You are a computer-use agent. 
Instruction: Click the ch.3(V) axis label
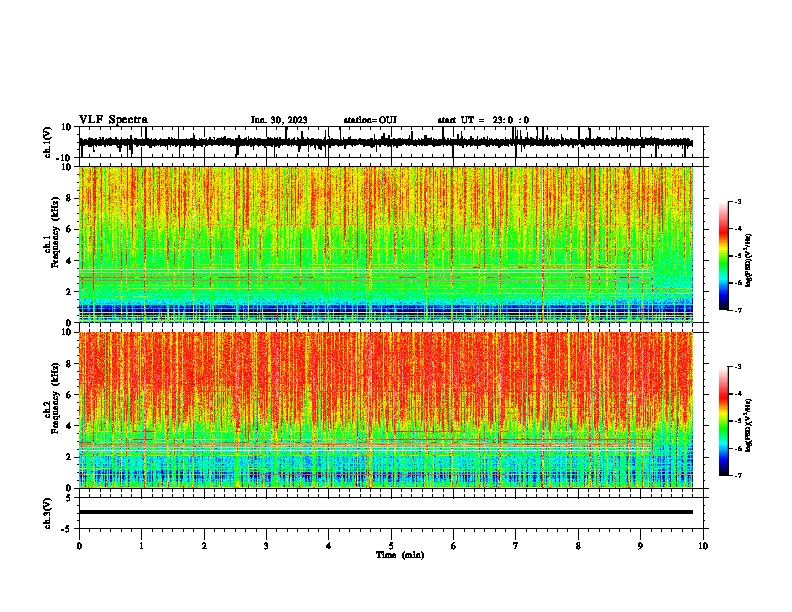[48, 513]
